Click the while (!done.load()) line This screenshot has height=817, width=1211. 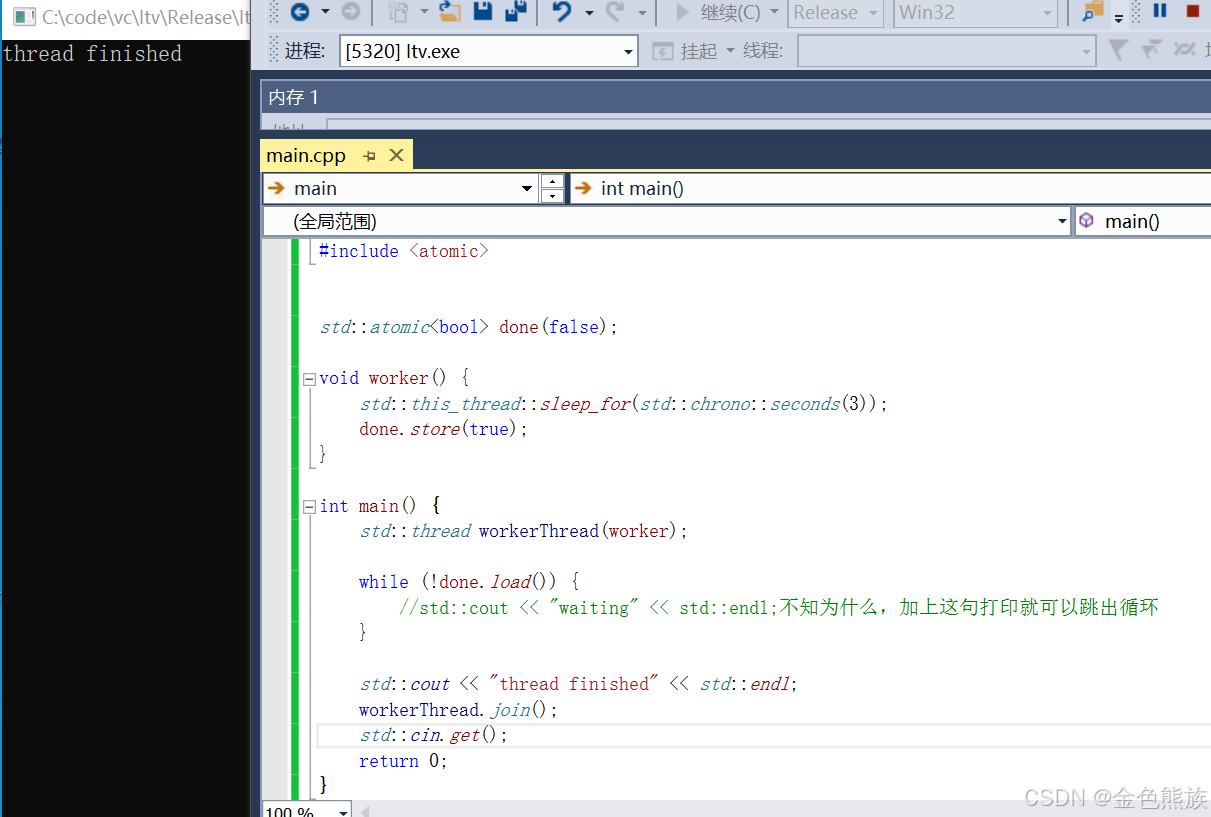point(469,582)
